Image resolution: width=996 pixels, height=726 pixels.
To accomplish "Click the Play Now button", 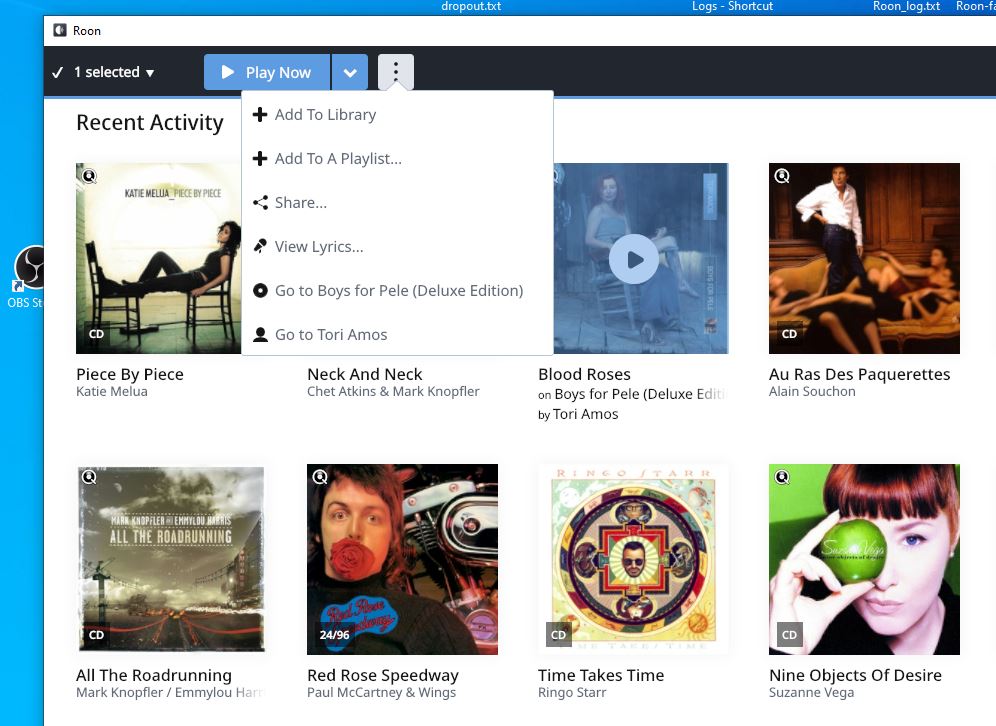I will [267, 72].
